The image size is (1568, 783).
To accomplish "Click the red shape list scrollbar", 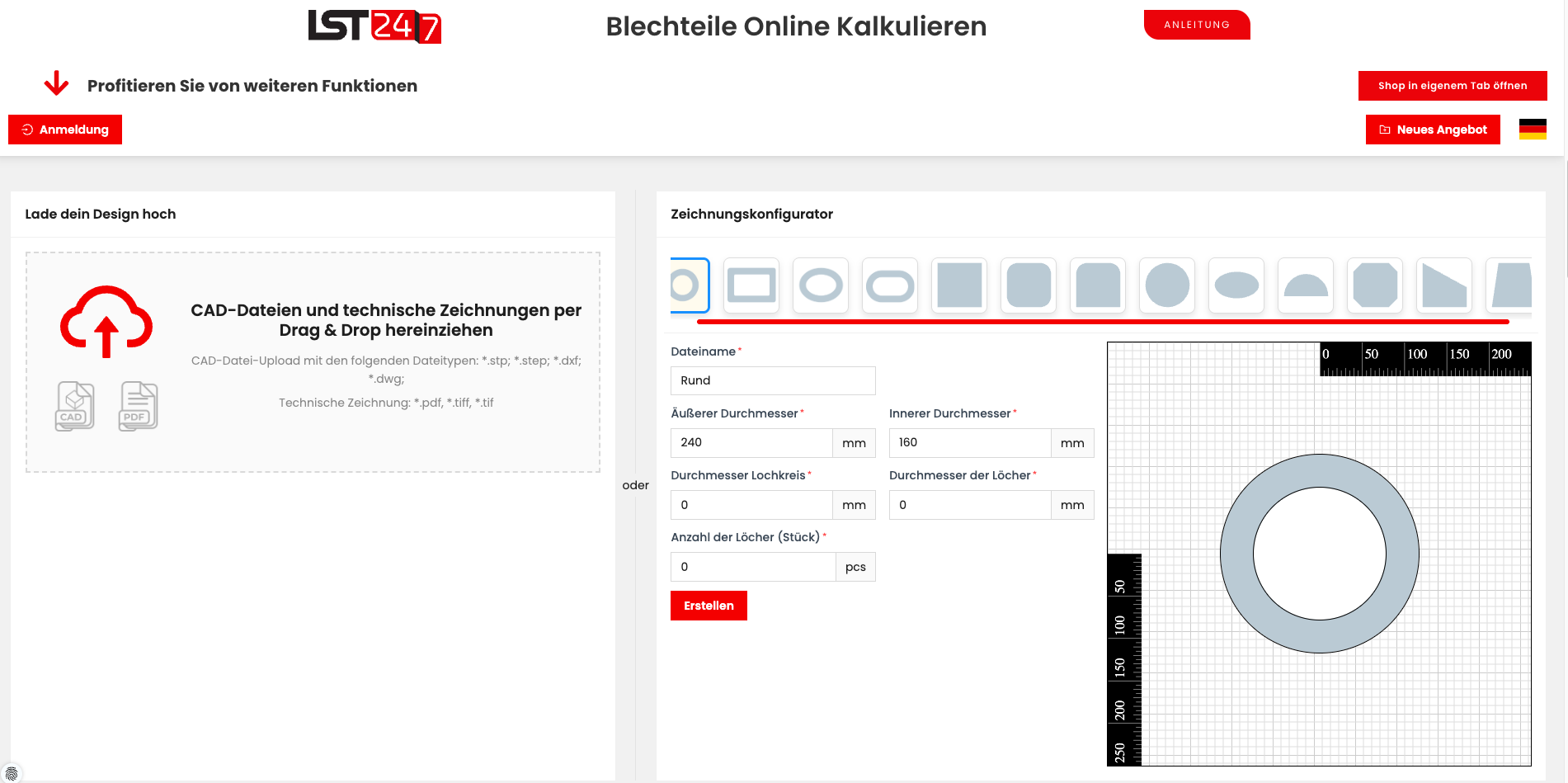I will tap(1103, 322).
